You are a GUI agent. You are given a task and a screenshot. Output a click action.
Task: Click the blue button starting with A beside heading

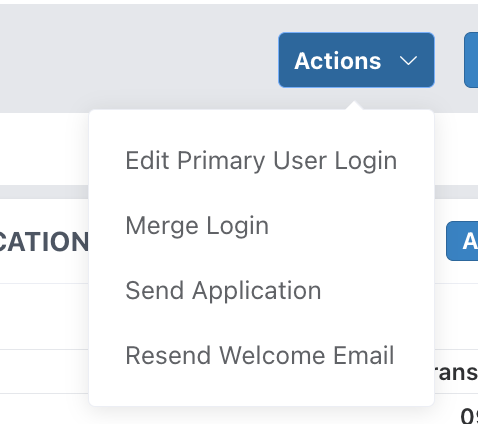tap(462, 241)
